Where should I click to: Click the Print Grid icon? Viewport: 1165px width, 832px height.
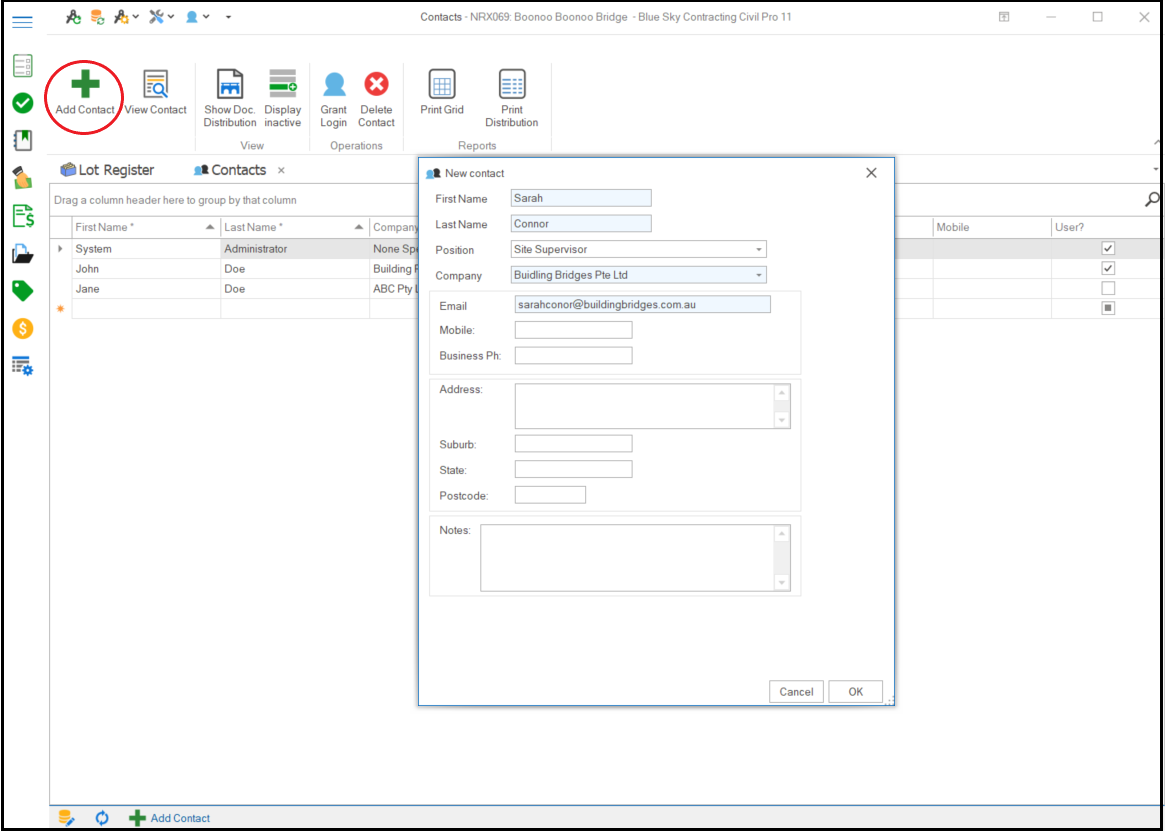442,85
